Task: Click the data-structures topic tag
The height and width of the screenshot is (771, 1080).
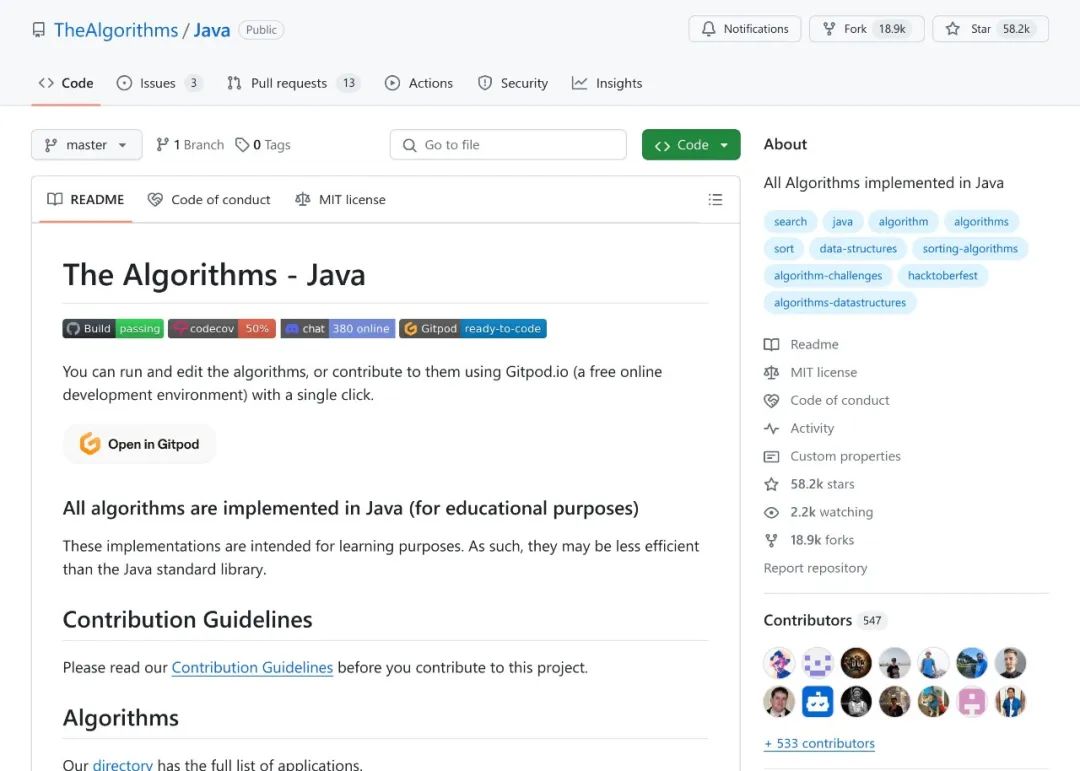Action: [858, 249]
